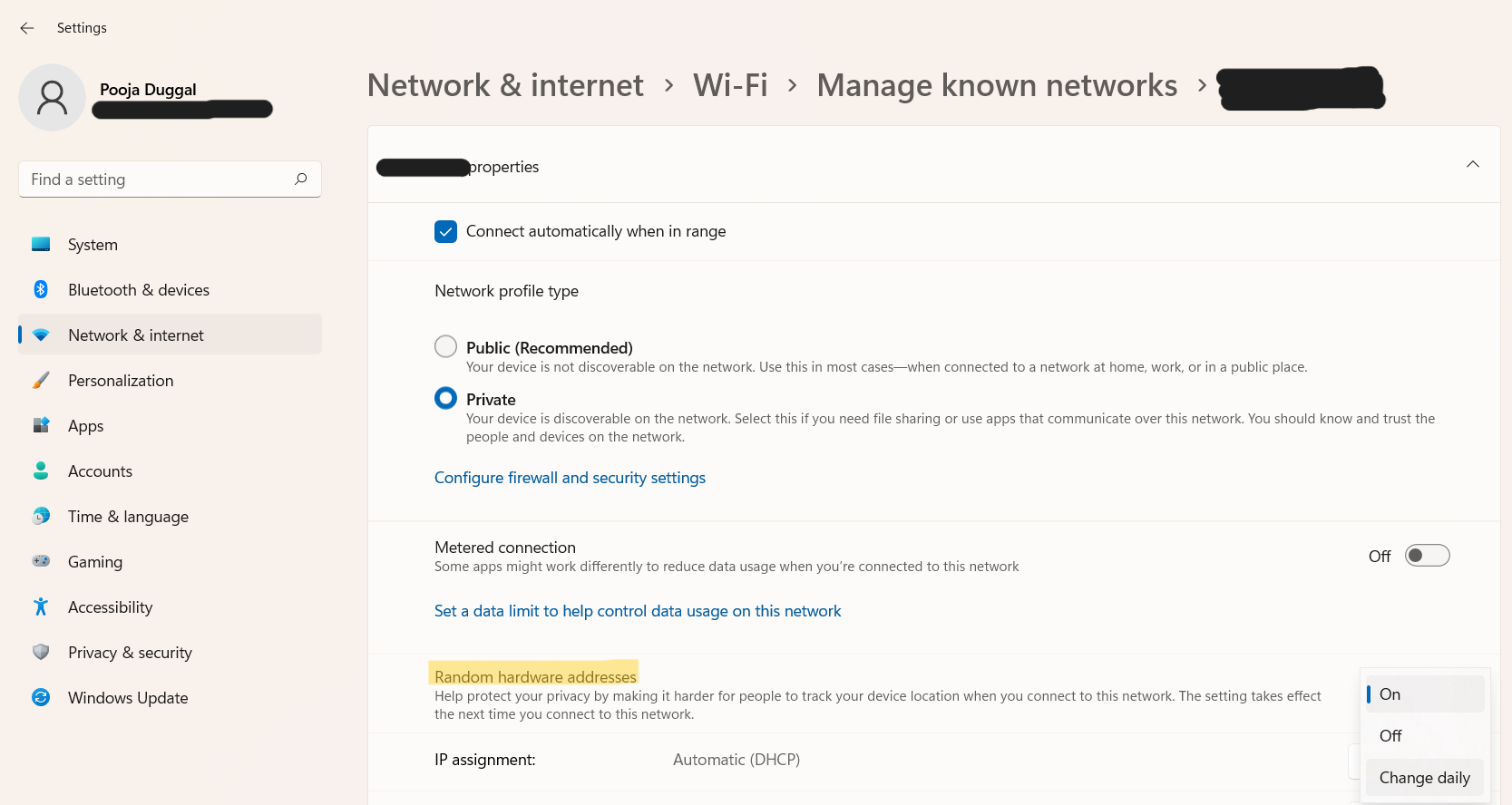1512x805 pixels.
Task: Click the back arrow icon in Settings
Action: tap(27, 28)
